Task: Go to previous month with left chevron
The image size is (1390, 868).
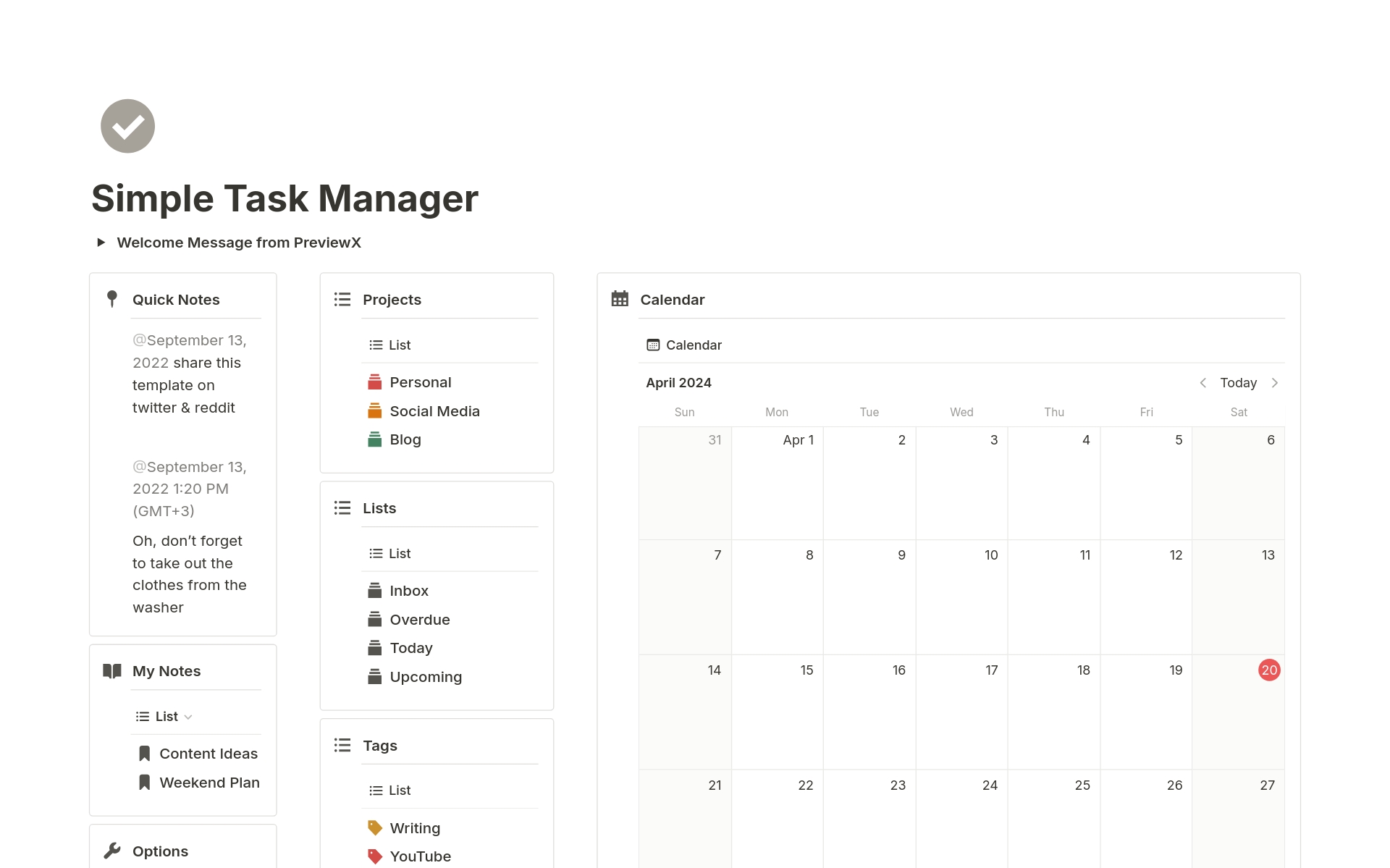Action: pos(1202,383)
